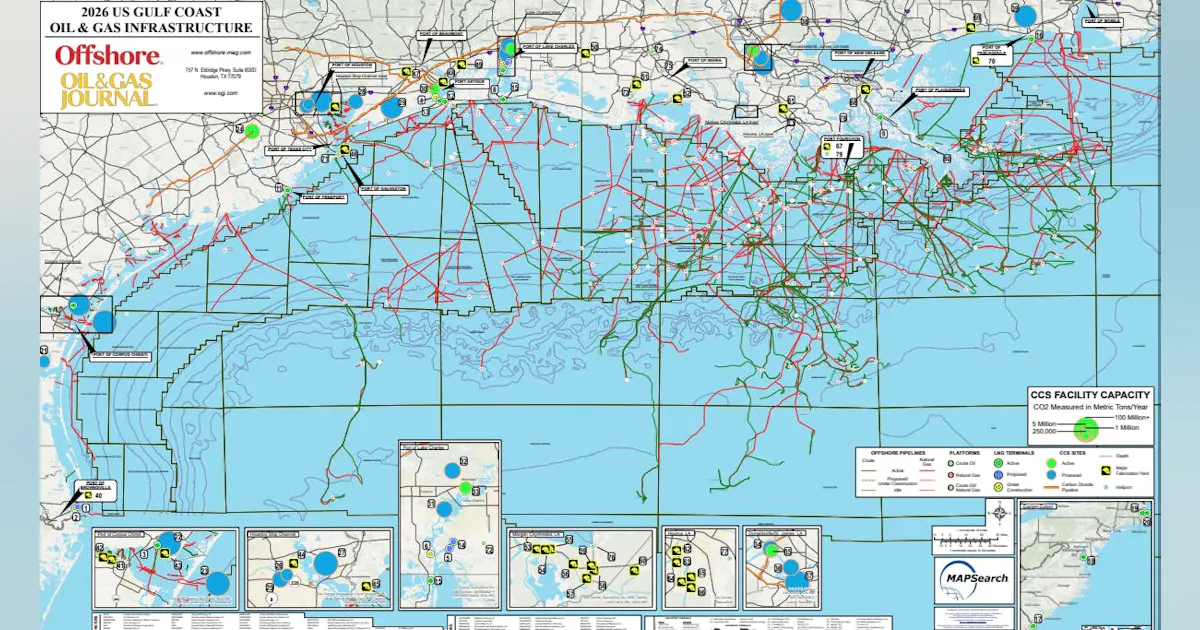Click the Crude Oil/Natural Gas platform legend symbol
This screenshot has height=630, width=1200.
[952, 487]
